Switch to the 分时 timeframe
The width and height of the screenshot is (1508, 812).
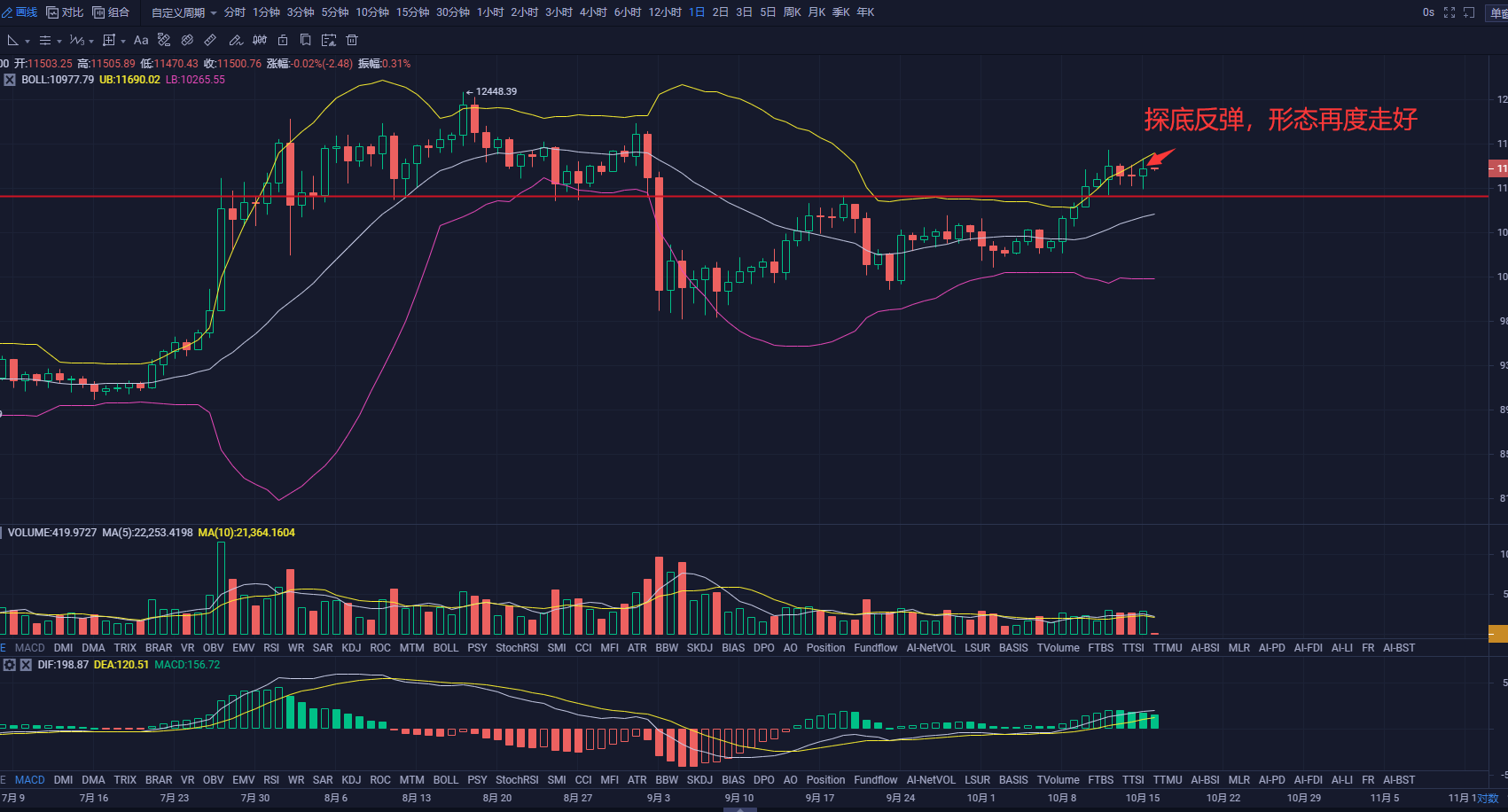coord(235,12)
